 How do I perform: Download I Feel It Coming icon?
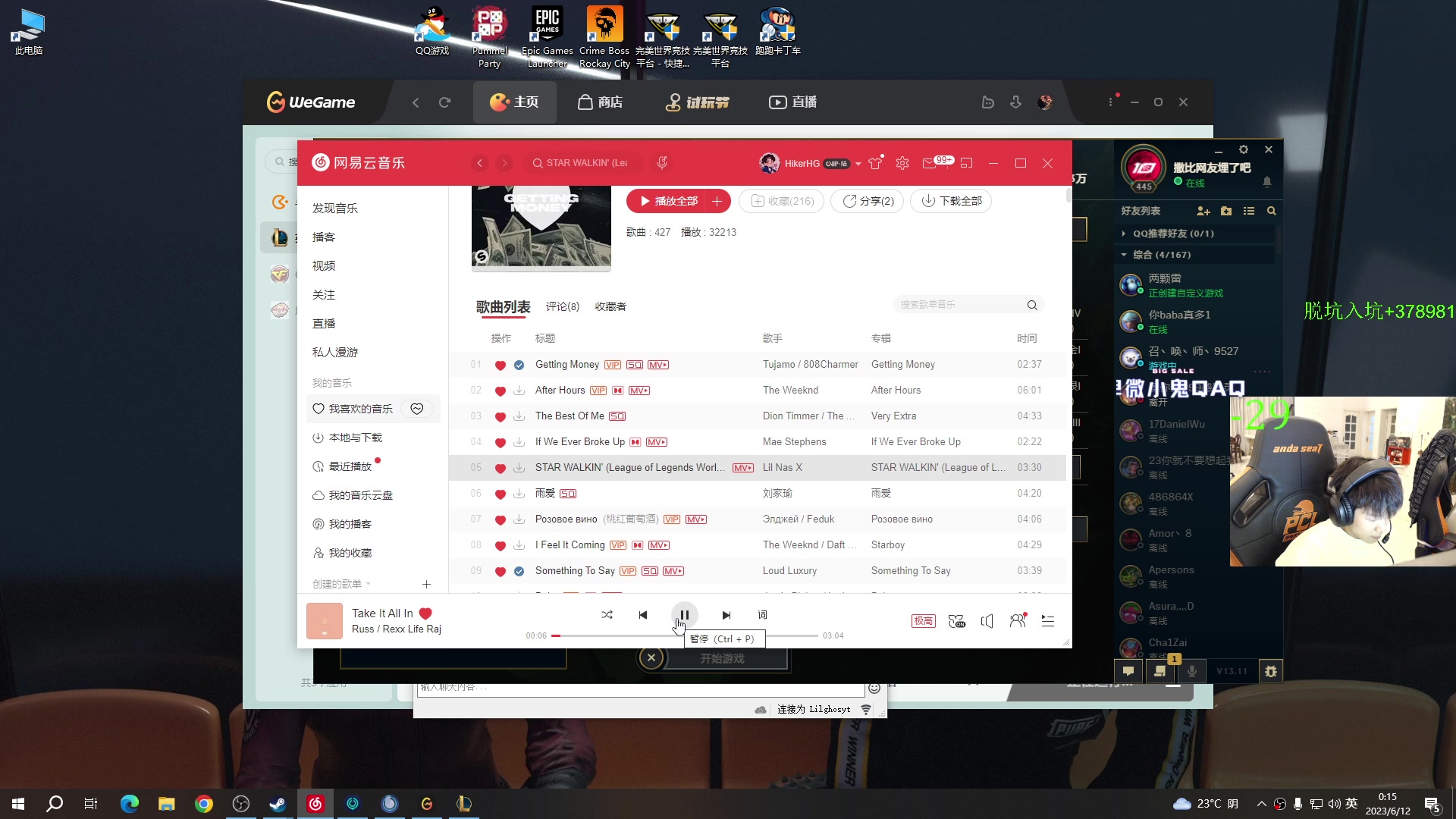coord(519,545)
